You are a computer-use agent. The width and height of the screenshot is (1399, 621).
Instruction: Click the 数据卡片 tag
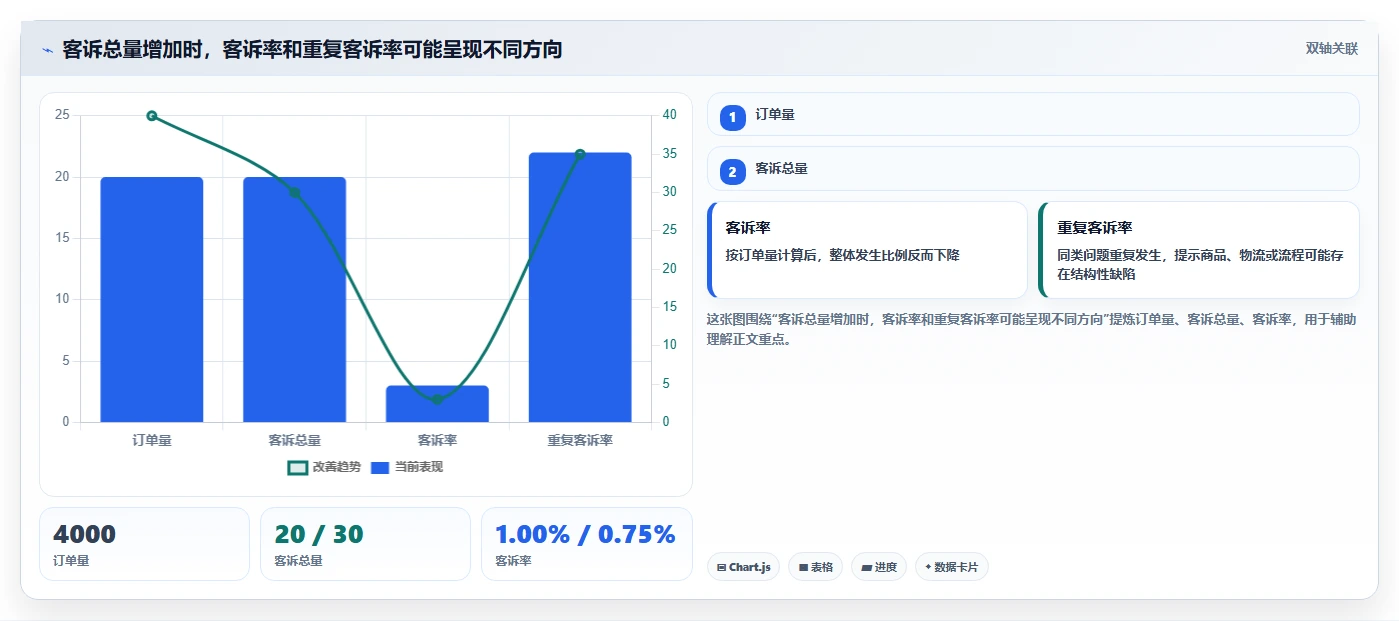tap(951, 567)
